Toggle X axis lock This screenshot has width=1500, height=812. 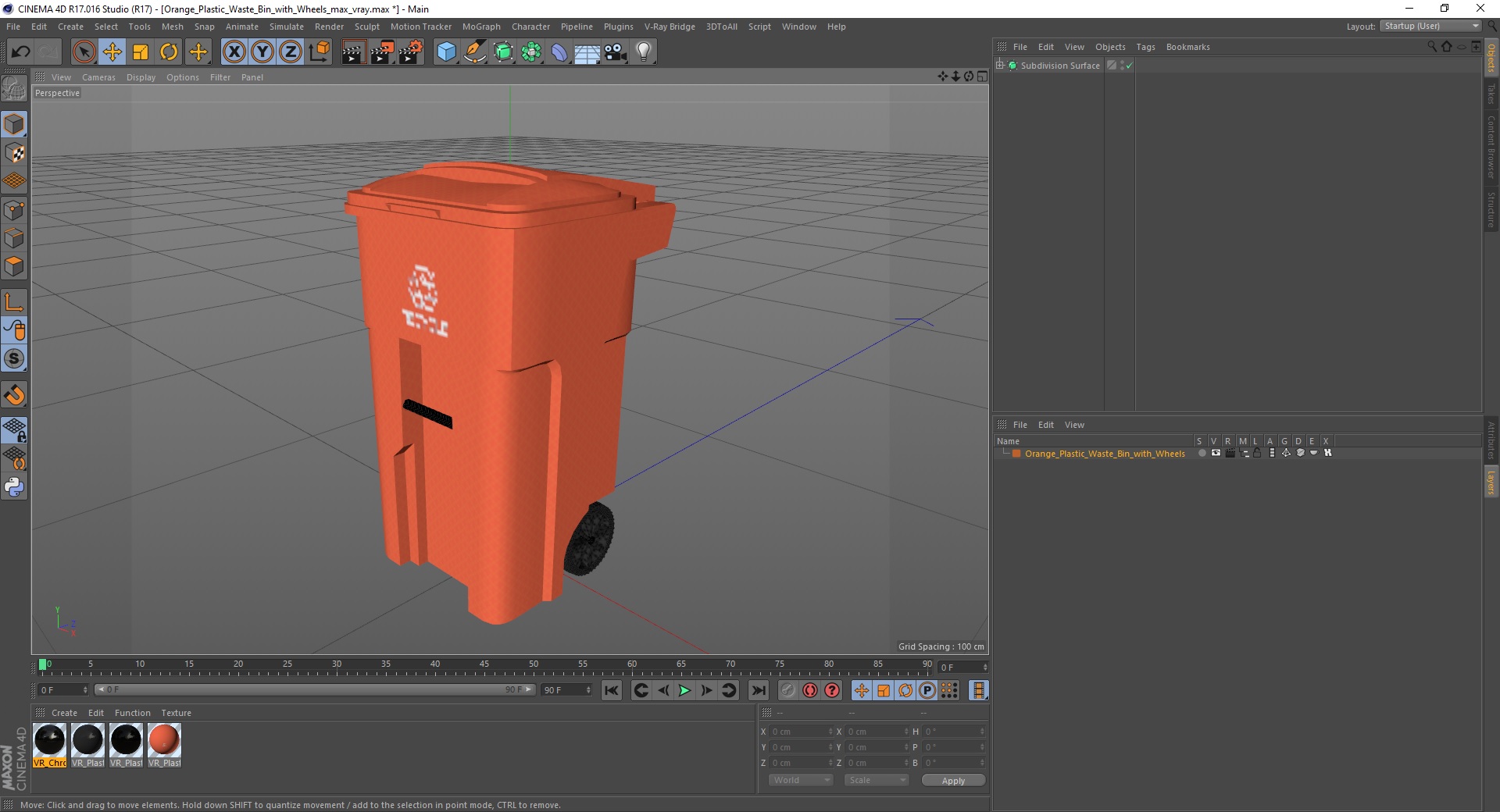click(234, 52)
